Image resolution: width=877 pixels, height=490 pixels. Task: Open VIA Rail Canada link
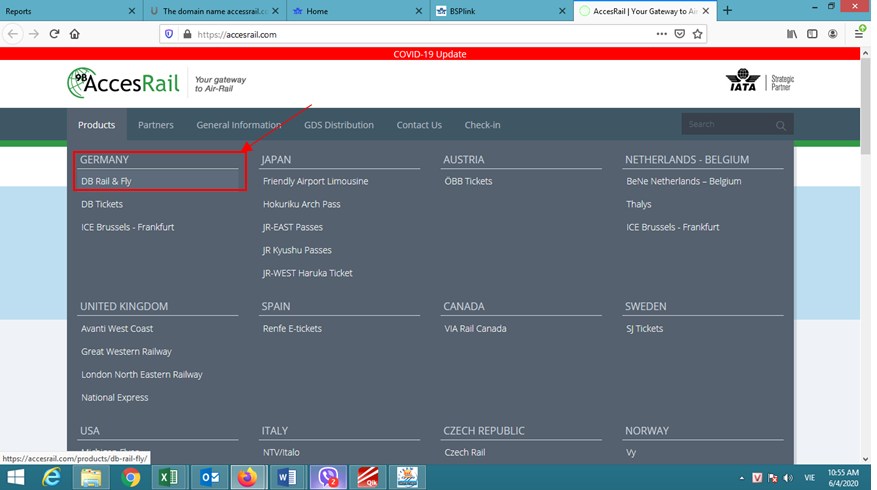pyautogui.click(x=475, y=328)
